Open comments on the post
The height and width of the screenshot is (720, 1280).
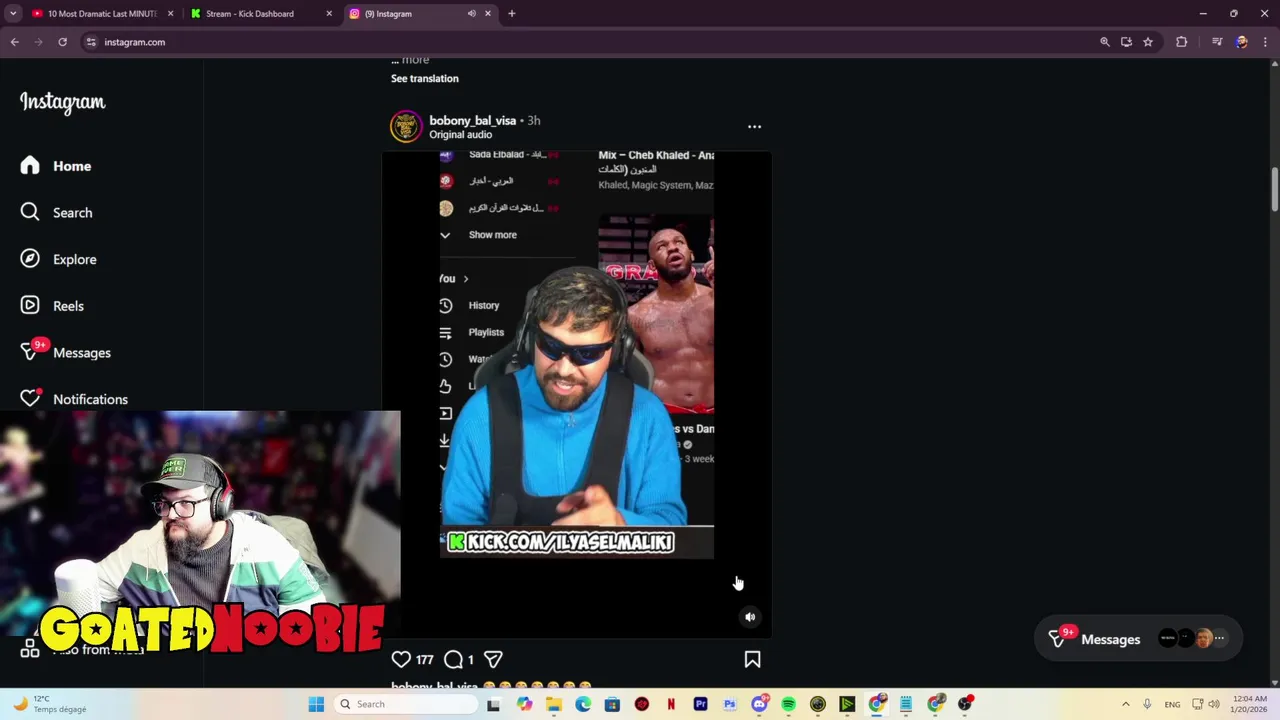pyautogui.click(x=453, y=659)
